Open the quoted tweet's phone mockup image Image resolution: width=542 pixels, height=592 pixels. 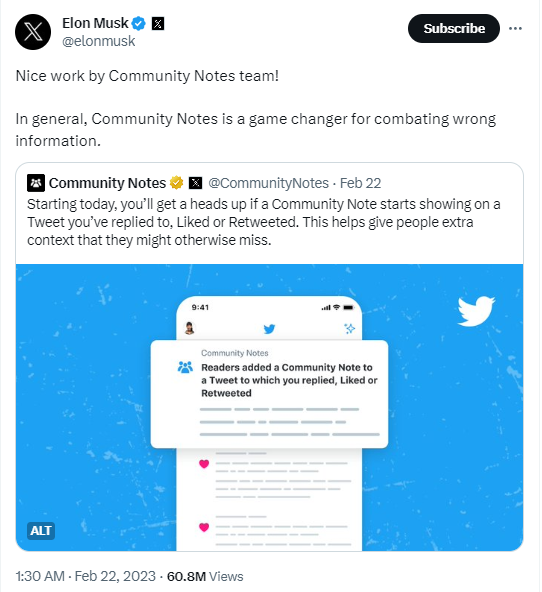coord(269,407)
